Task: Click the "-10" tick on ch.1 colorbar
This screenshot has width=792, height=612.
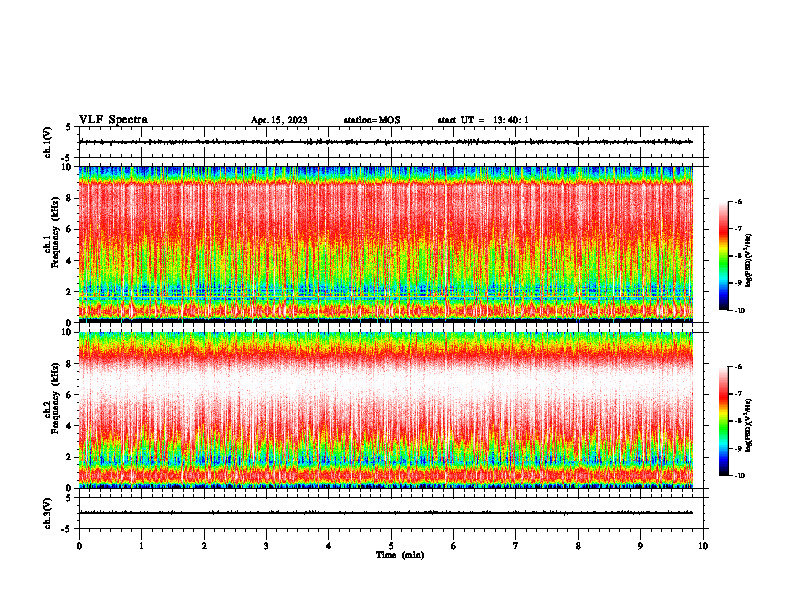Action: click(739, 311)
